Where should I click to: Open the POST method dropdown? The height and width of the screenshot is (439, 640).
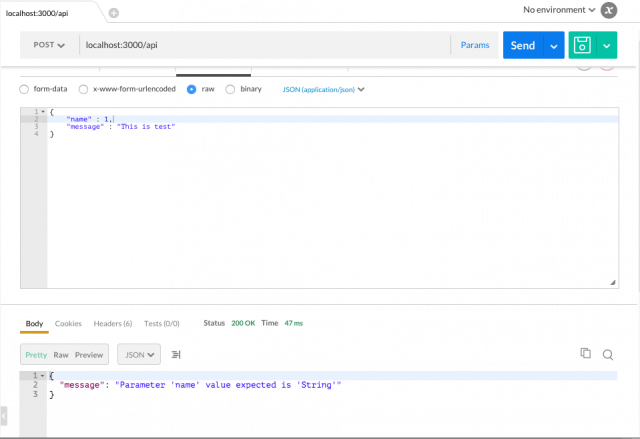tap(49, 45)
